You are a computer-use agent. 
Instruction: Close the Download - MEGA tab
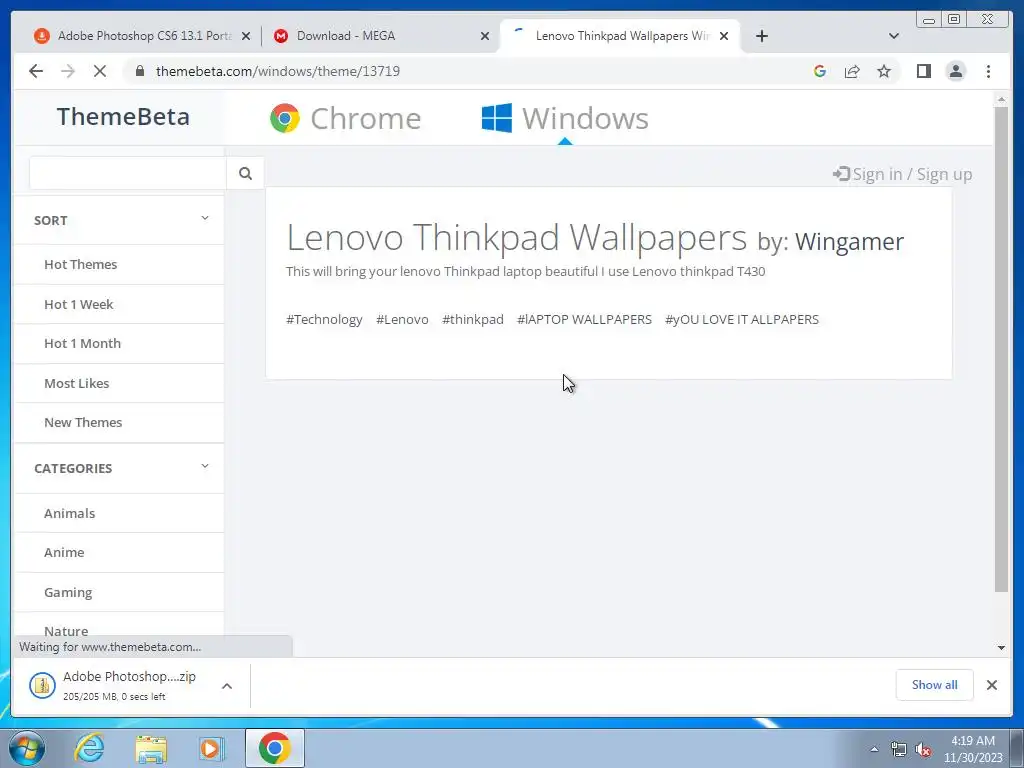485,37
